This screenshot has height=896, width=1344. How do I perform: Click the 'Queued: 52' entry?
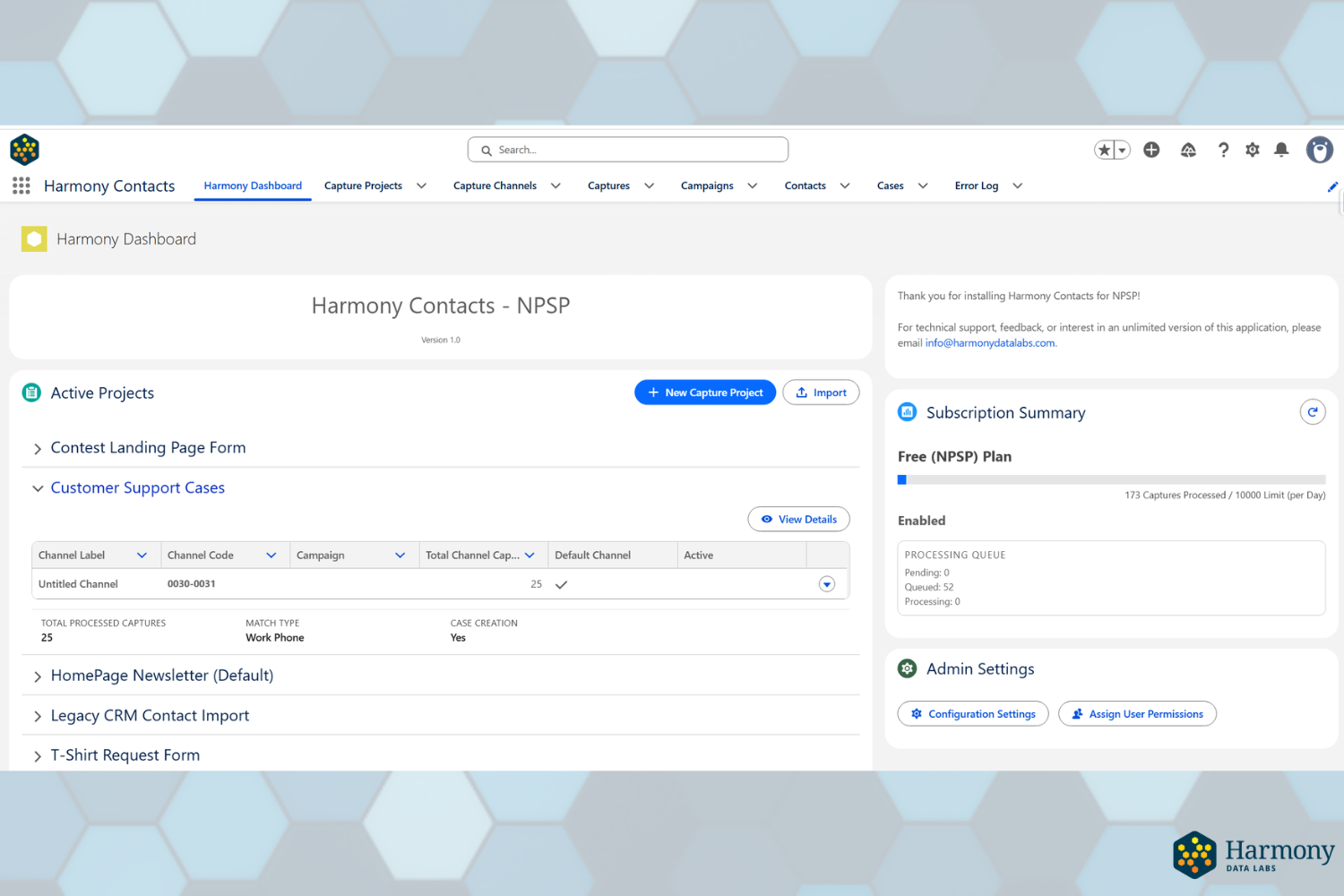pos(929,588)
